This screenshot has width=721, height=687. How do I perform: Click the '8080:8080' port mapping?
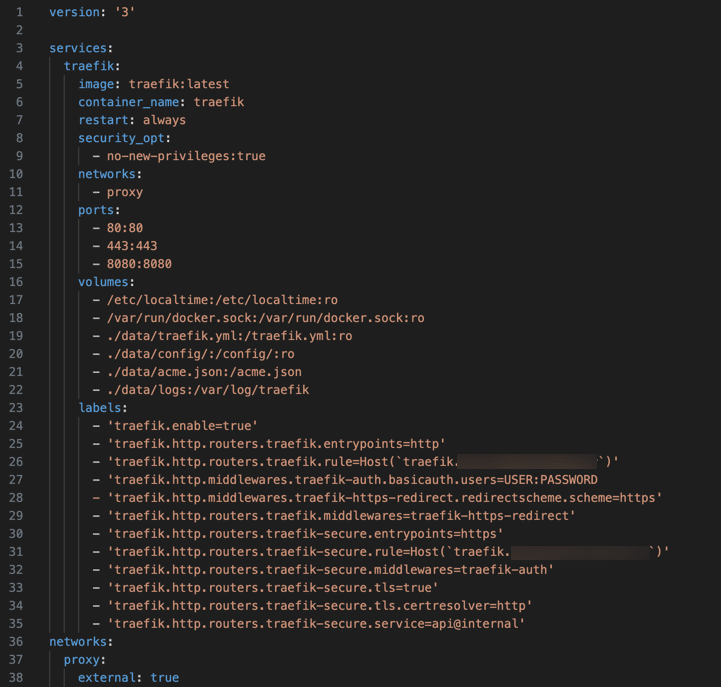(139, 263)
